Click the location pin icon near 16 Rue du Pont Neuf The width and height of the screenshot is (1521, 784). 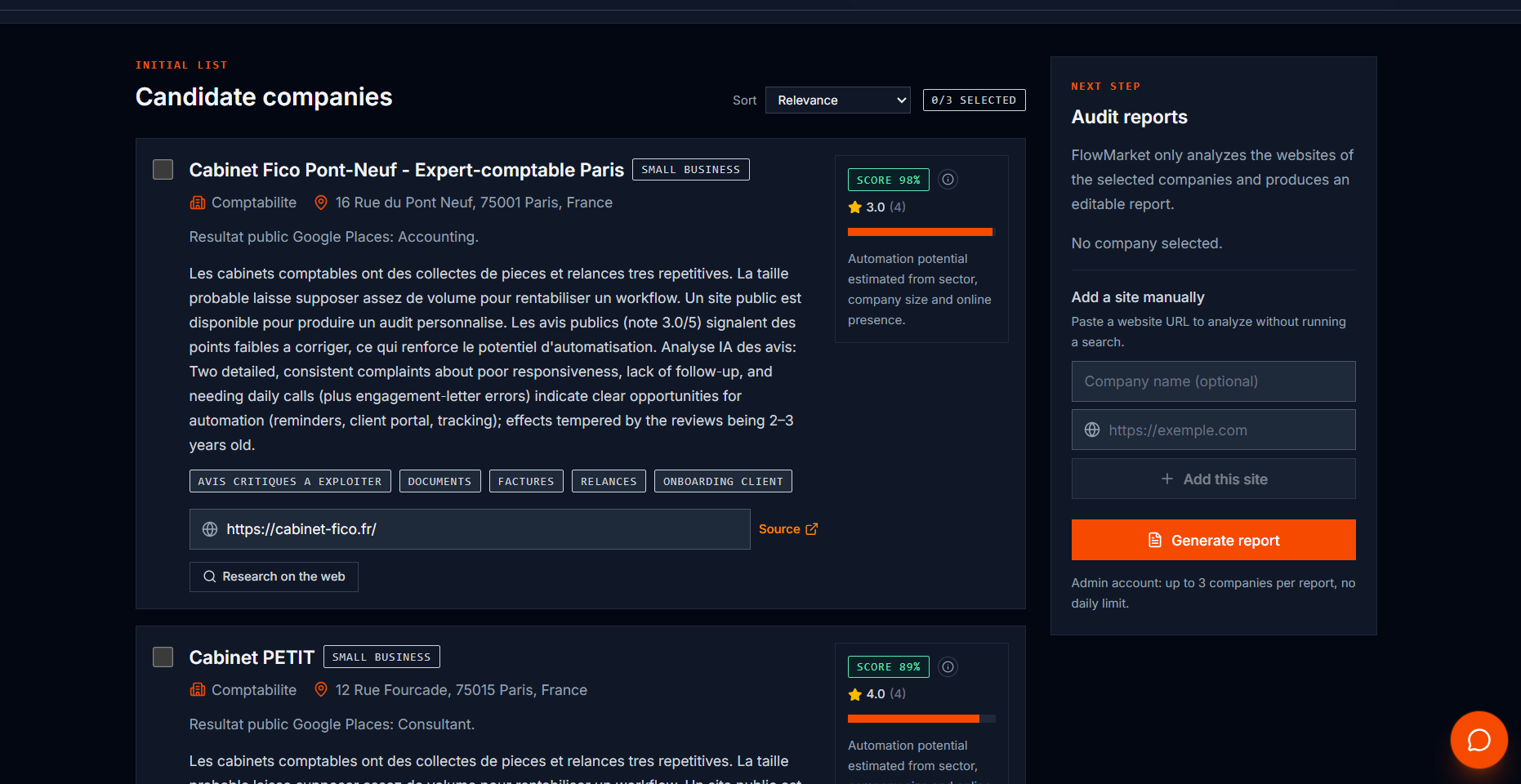pos(321,203)
